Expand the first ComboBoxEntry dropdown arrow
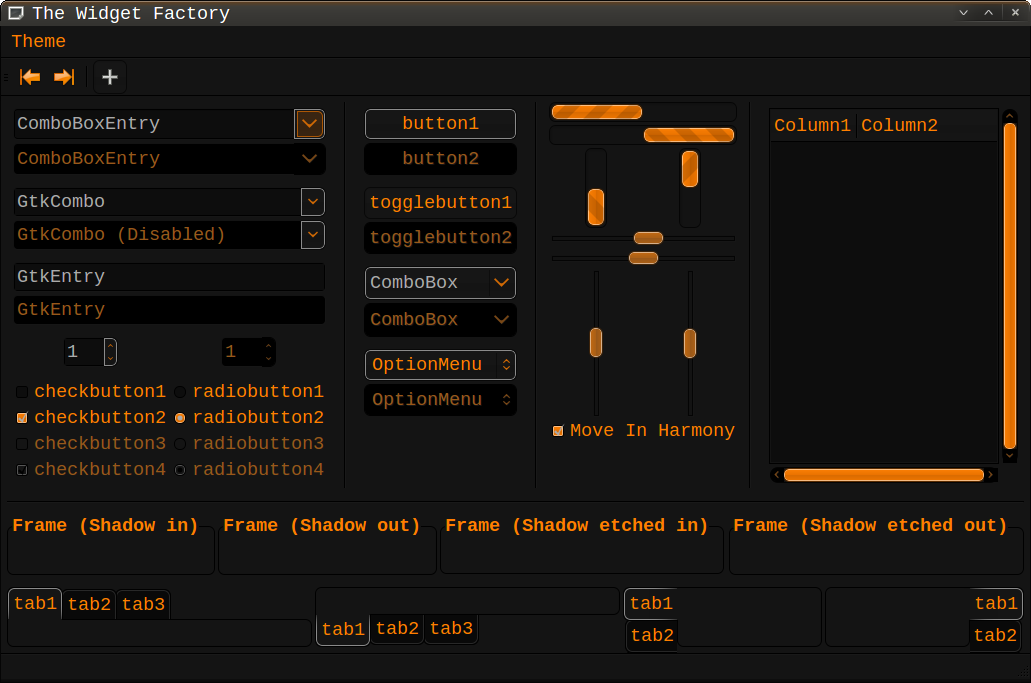 310,124
